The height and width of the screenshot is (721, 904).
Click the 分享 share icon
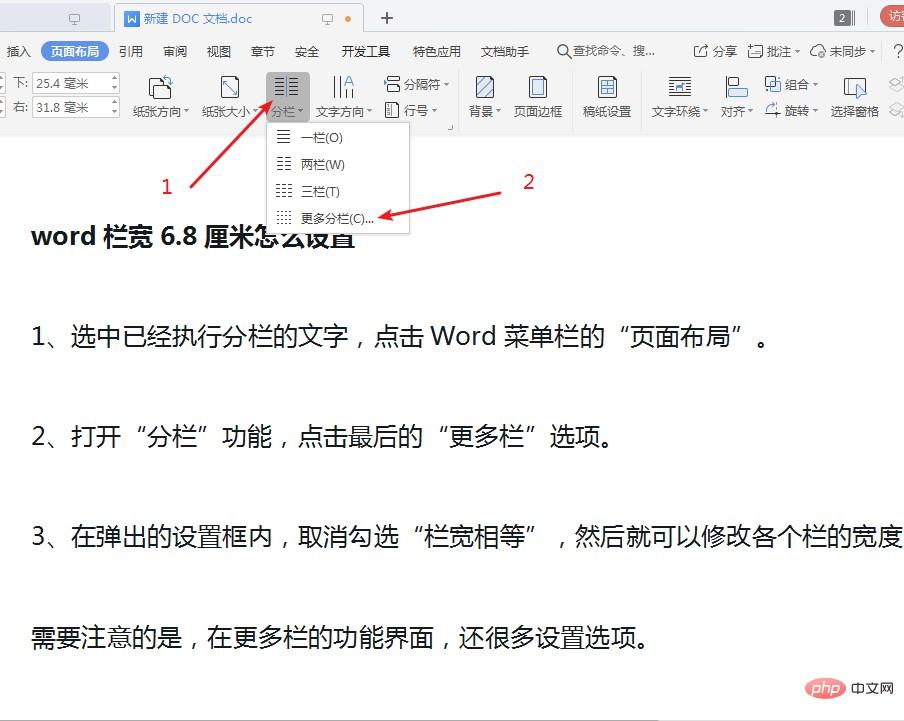(700, 51)
